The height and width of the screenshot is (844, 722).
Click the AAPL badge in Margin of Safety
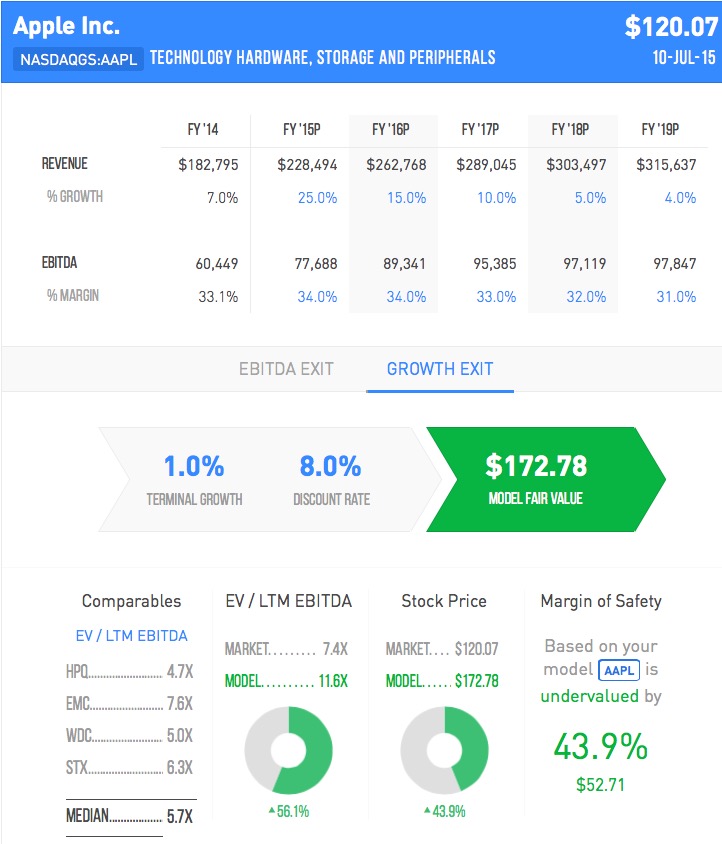(618, 670)
